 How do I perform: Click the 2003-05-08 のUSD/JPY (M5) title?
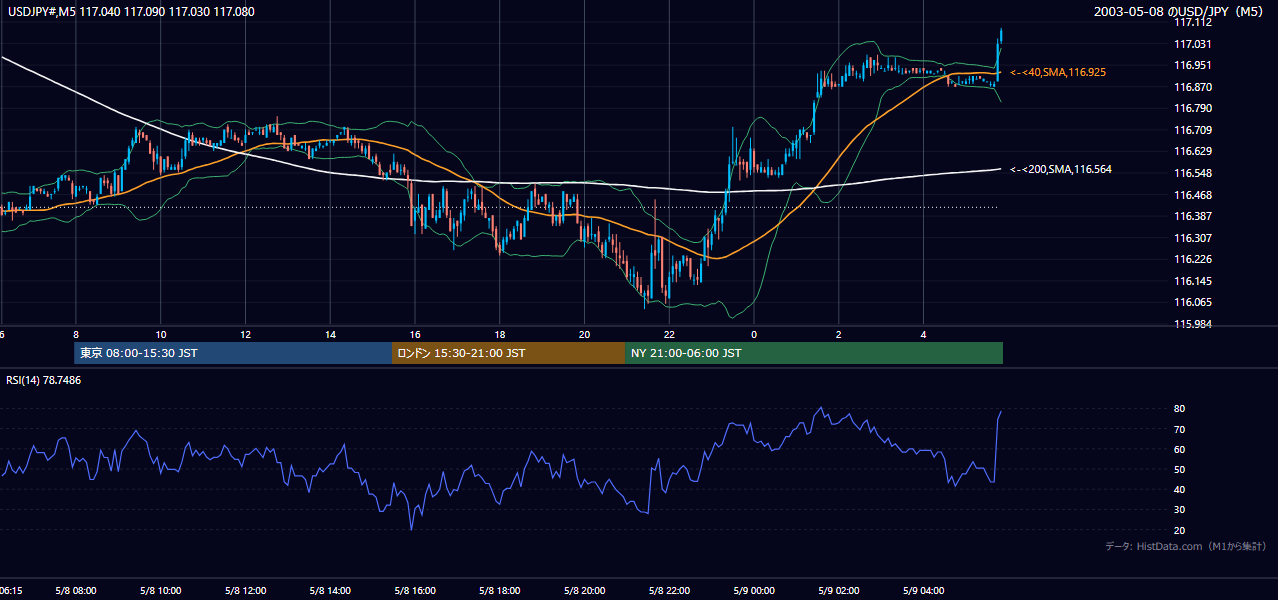(1179, 12)
